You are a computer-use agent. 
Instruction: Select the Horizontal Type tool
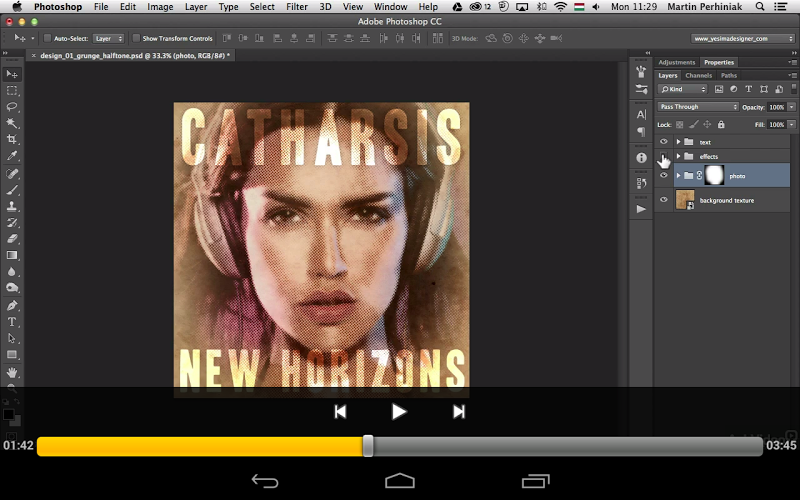(x=12, y=322)
